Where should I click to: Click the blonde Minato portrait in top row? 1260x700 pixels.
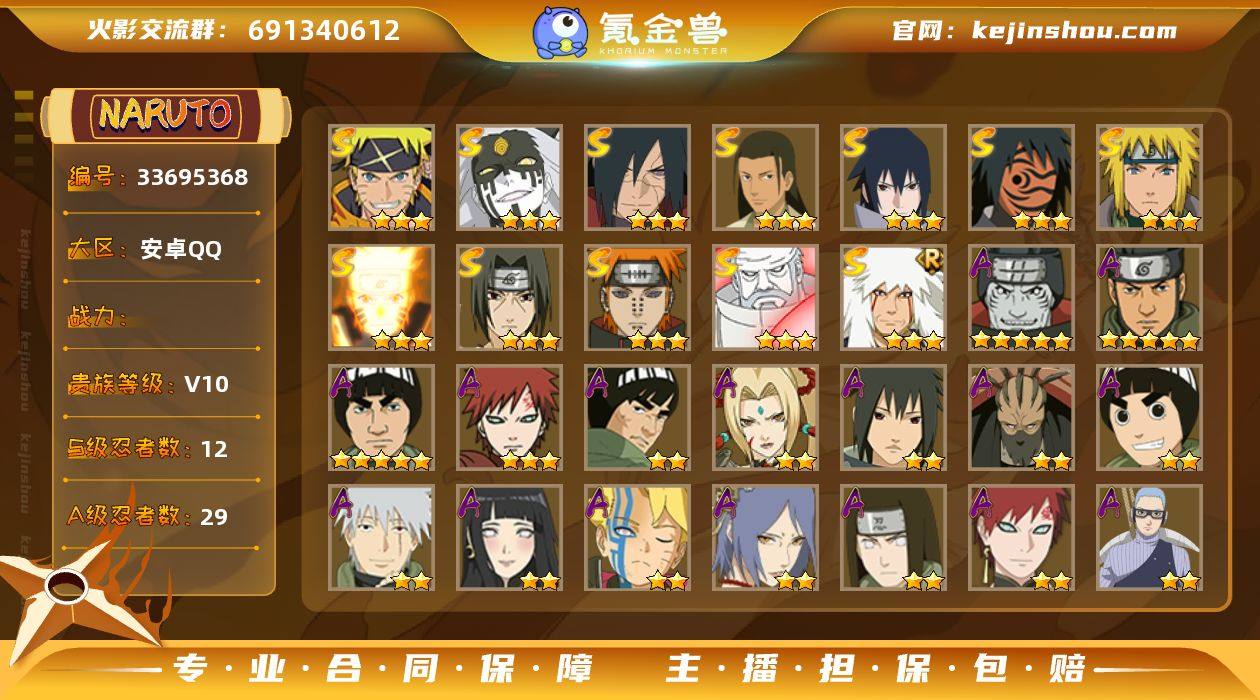[x=1149, y=178]
